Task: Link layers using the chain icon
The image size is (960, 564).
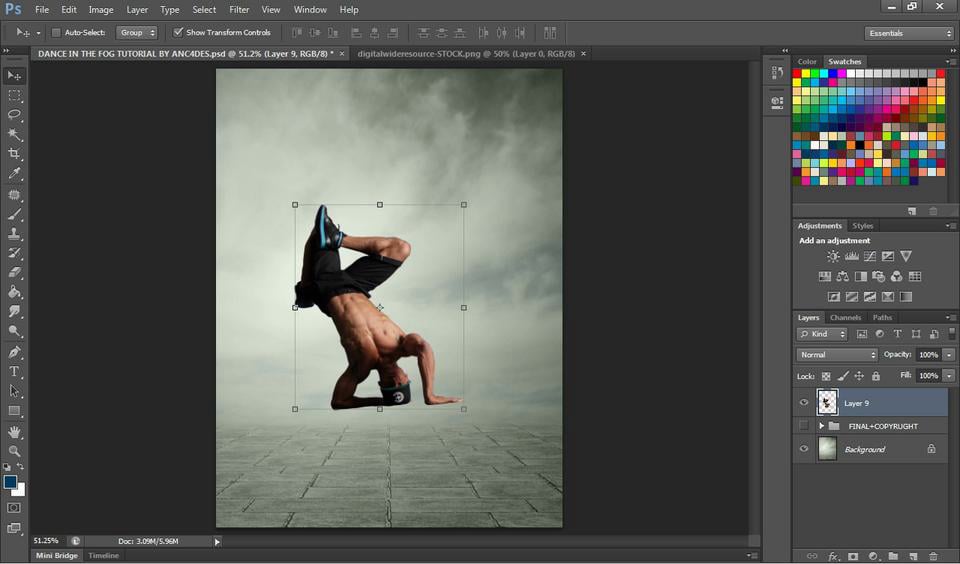Action: click(812, 557)
